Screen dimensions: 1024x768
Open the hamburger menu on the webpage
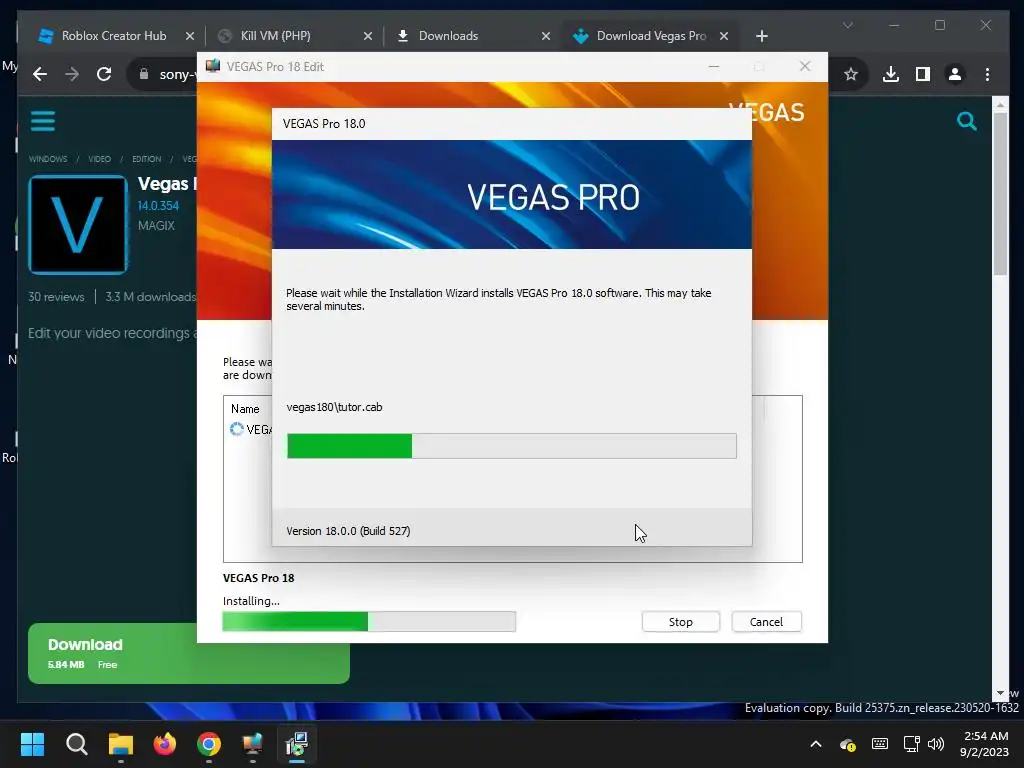[42, 121]
